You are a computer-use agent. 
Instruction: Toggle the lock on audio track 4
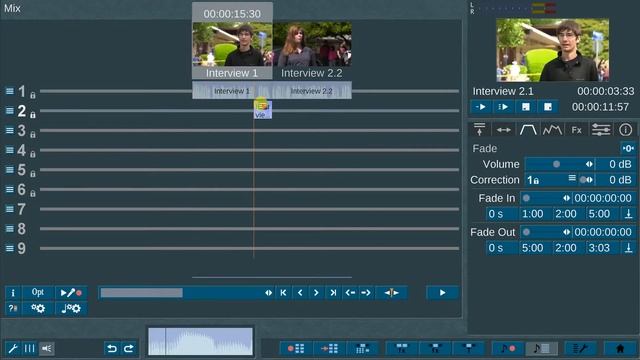(33, 154)
